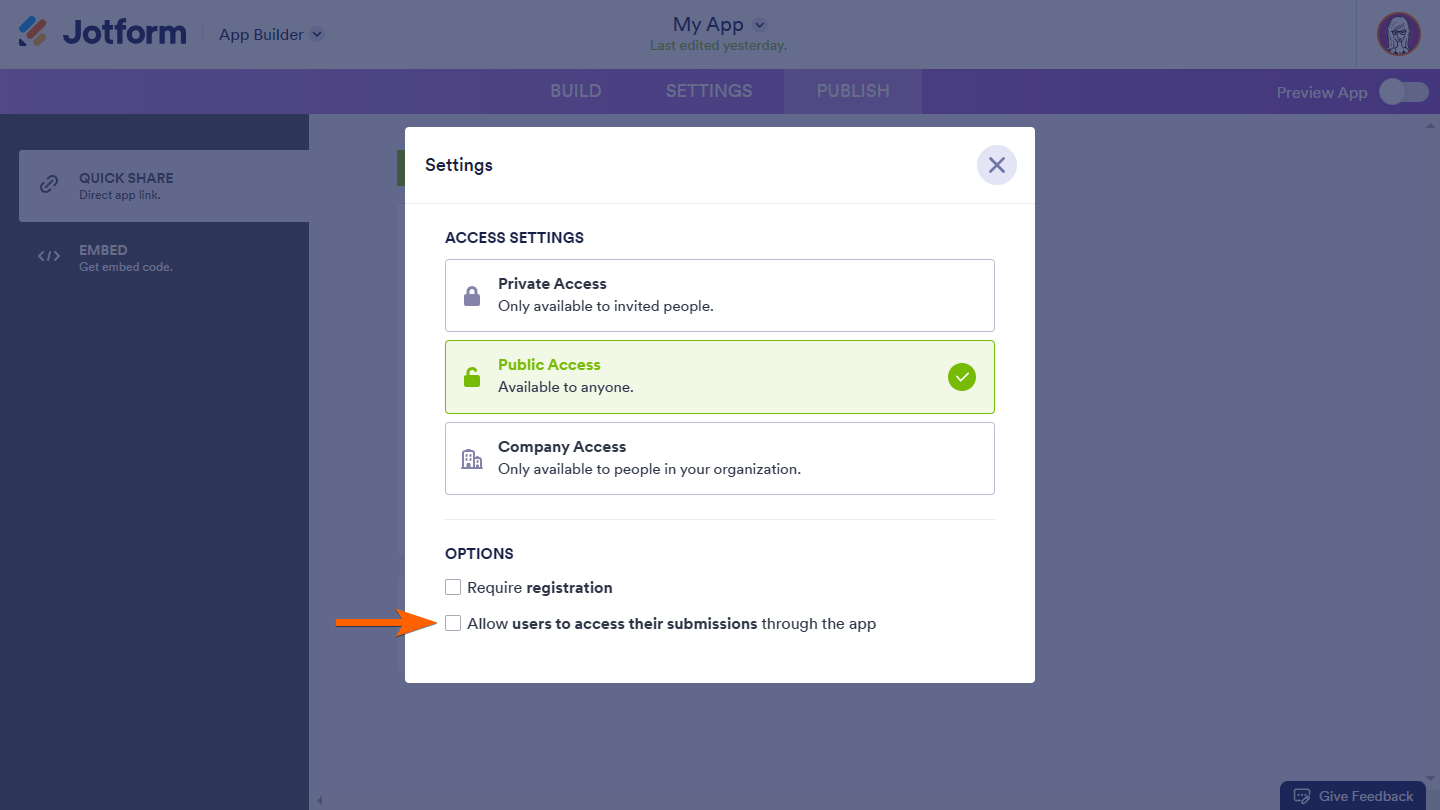Enable the Require registration checkbox
This screenshot has width=1440, height=810.
pos(454,587)
